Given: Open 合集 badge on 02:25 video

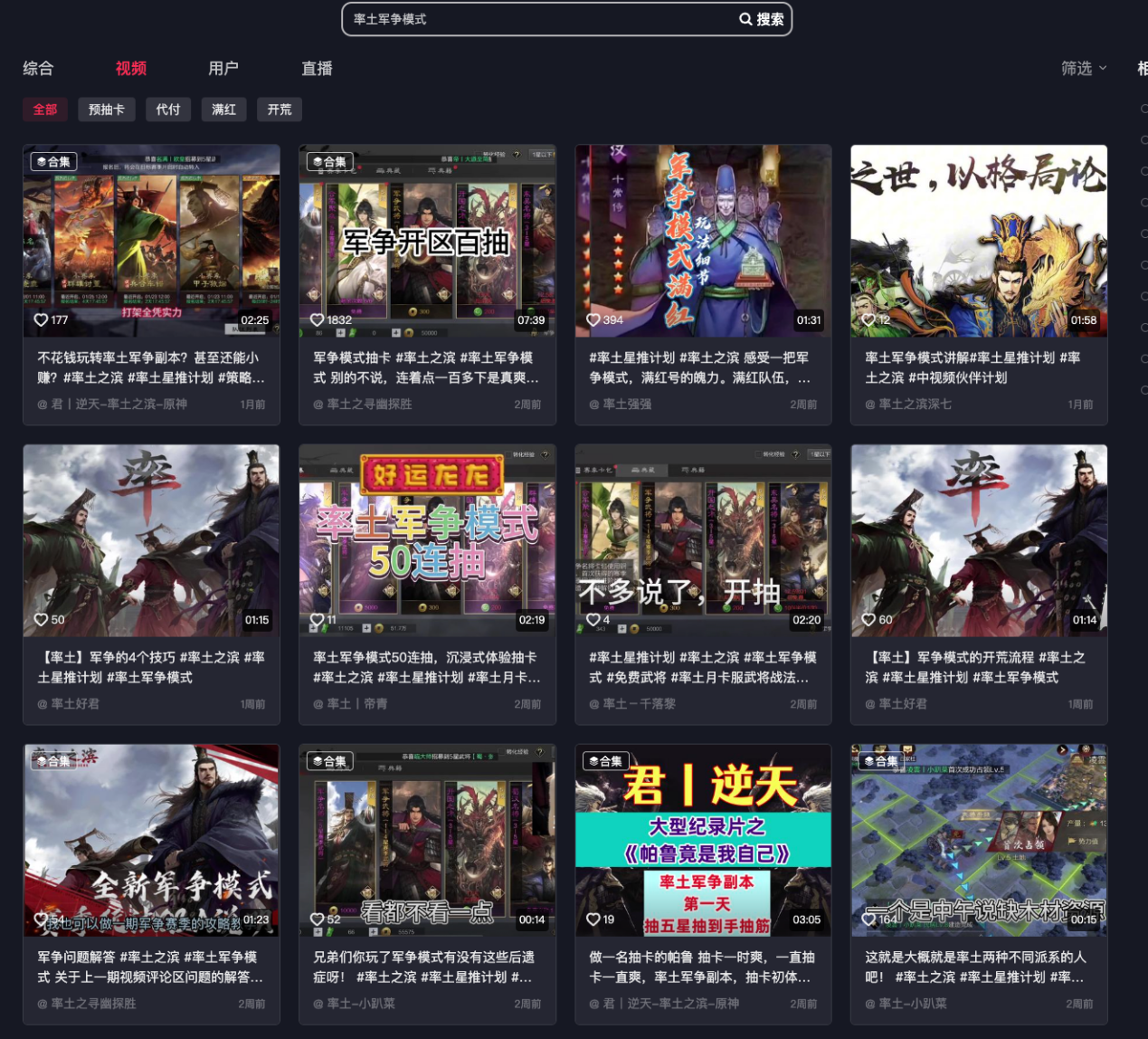Looking at the screenshot, I should 53,162.
